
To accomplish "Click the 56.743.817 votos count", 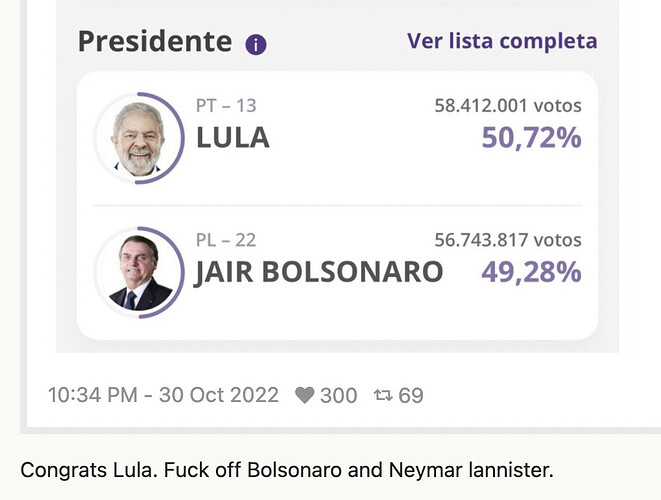I will (x=508, y=240).
